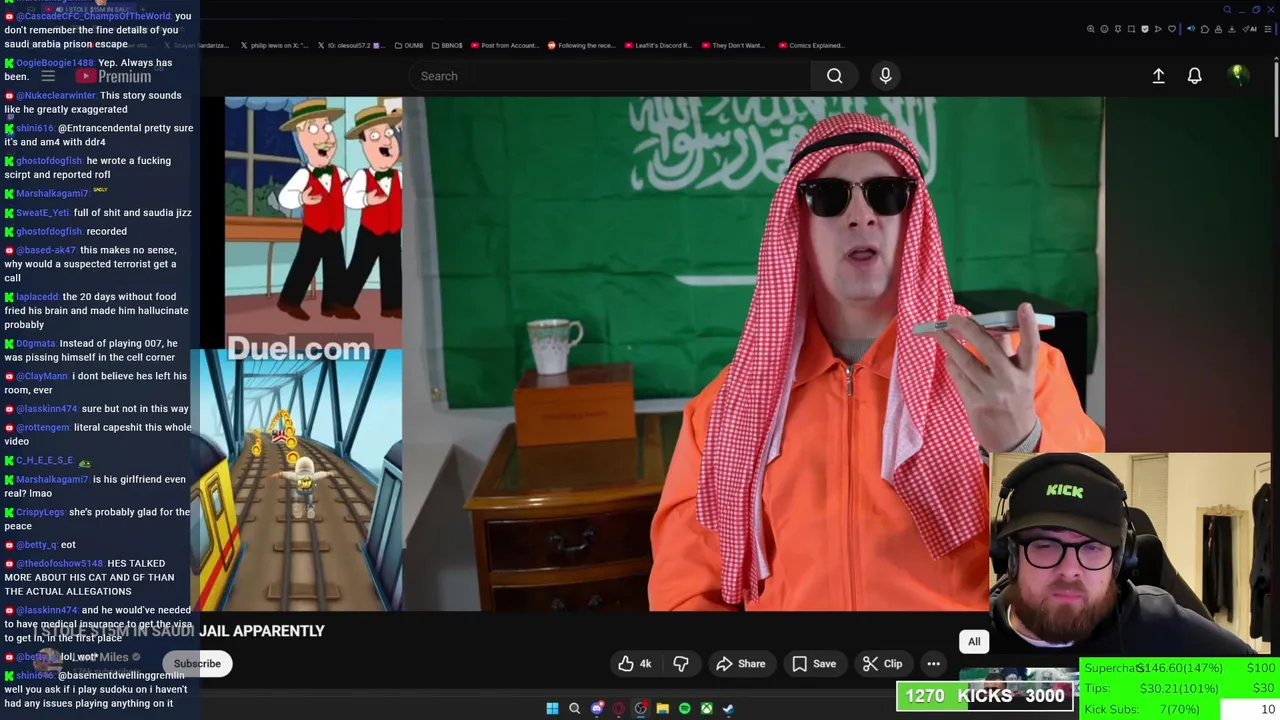This screenshot has height=720, width=1280.
Task: Open the YouTube guide hamburger menu
Action: 47,76
